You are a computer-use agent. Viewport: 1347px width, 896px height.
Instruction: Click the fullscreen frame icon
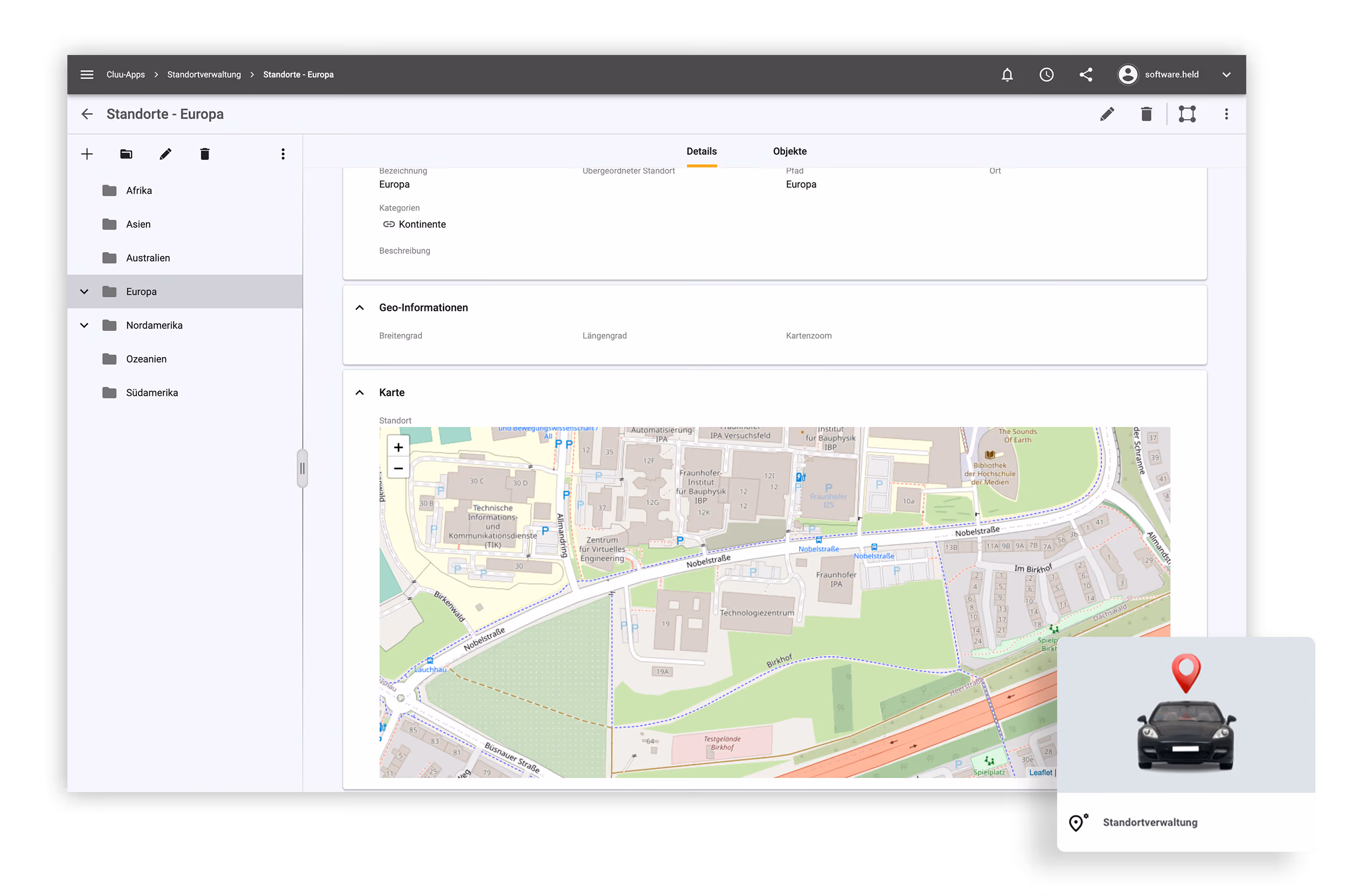pos(1186,114)
